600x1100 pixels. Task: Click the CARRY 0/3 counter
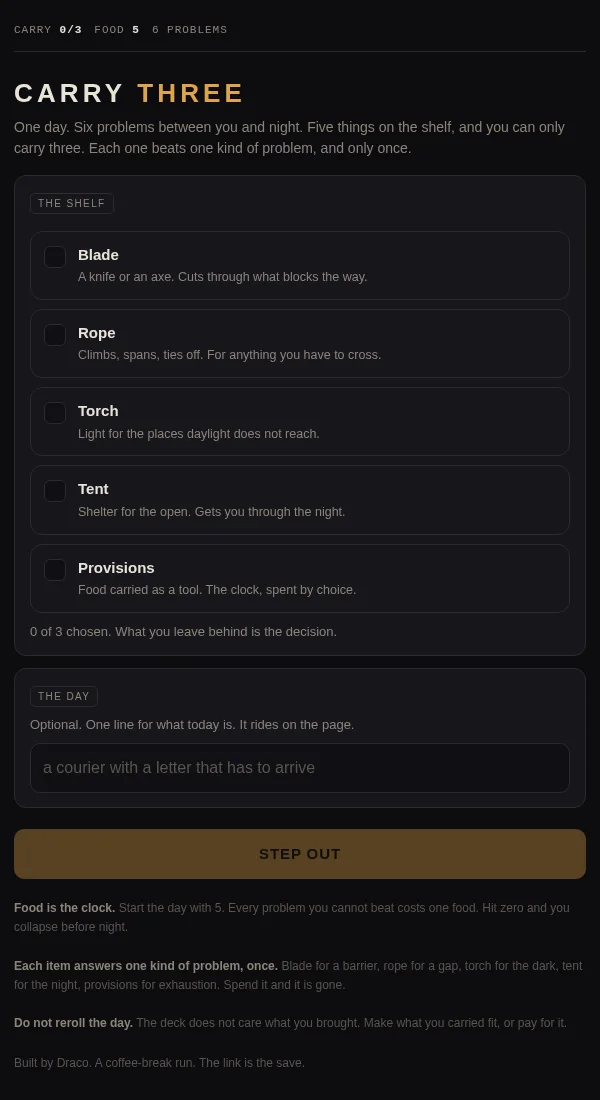(48, 29)
